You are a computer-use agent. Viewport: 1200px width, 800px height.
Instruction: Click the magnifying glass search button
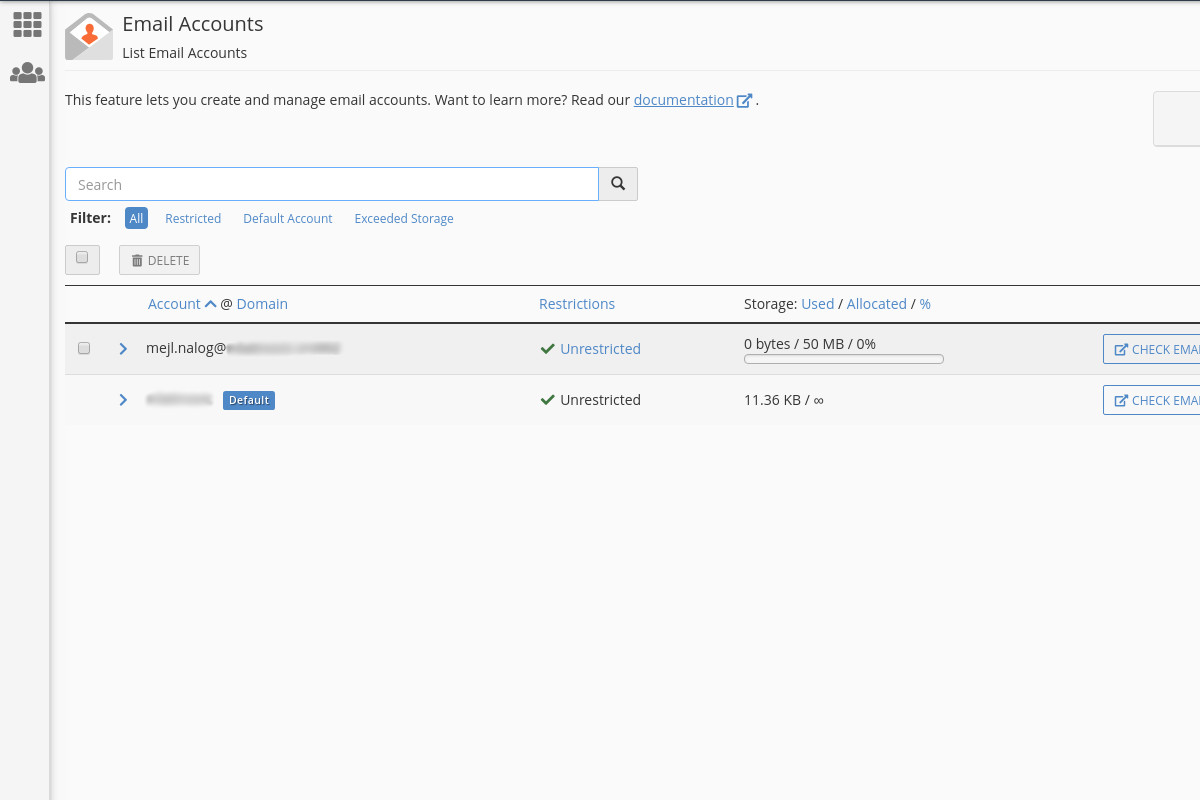pos(618,184)
